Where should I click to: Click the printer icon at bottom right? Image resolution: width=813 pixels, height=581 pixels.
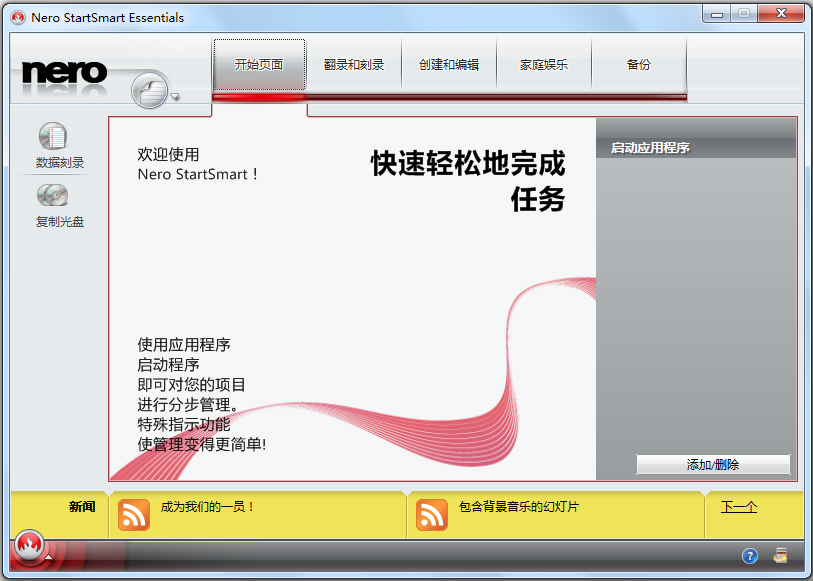tap(781, 555)
